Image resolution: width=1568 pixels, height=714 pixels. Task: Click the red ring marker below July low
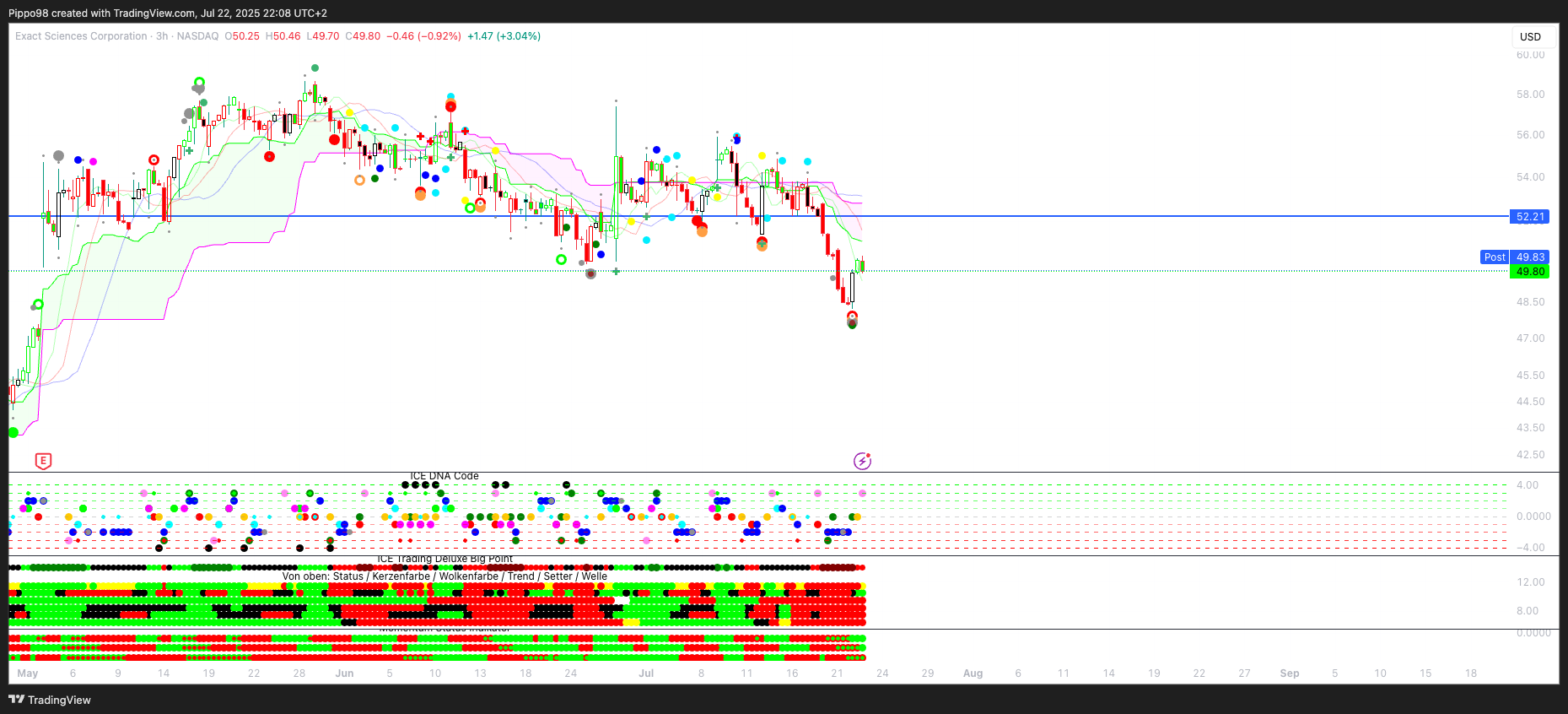(x=852, y=316)
